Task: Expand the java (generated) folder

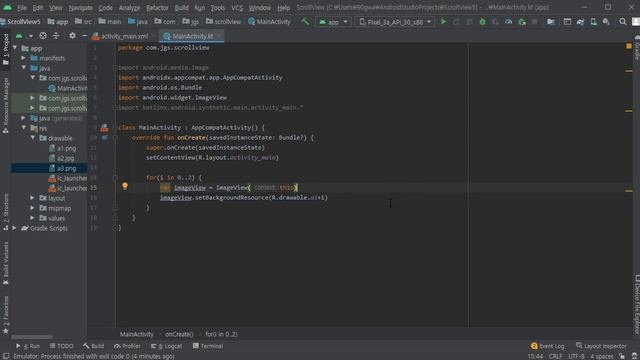Action: (24, 118)
